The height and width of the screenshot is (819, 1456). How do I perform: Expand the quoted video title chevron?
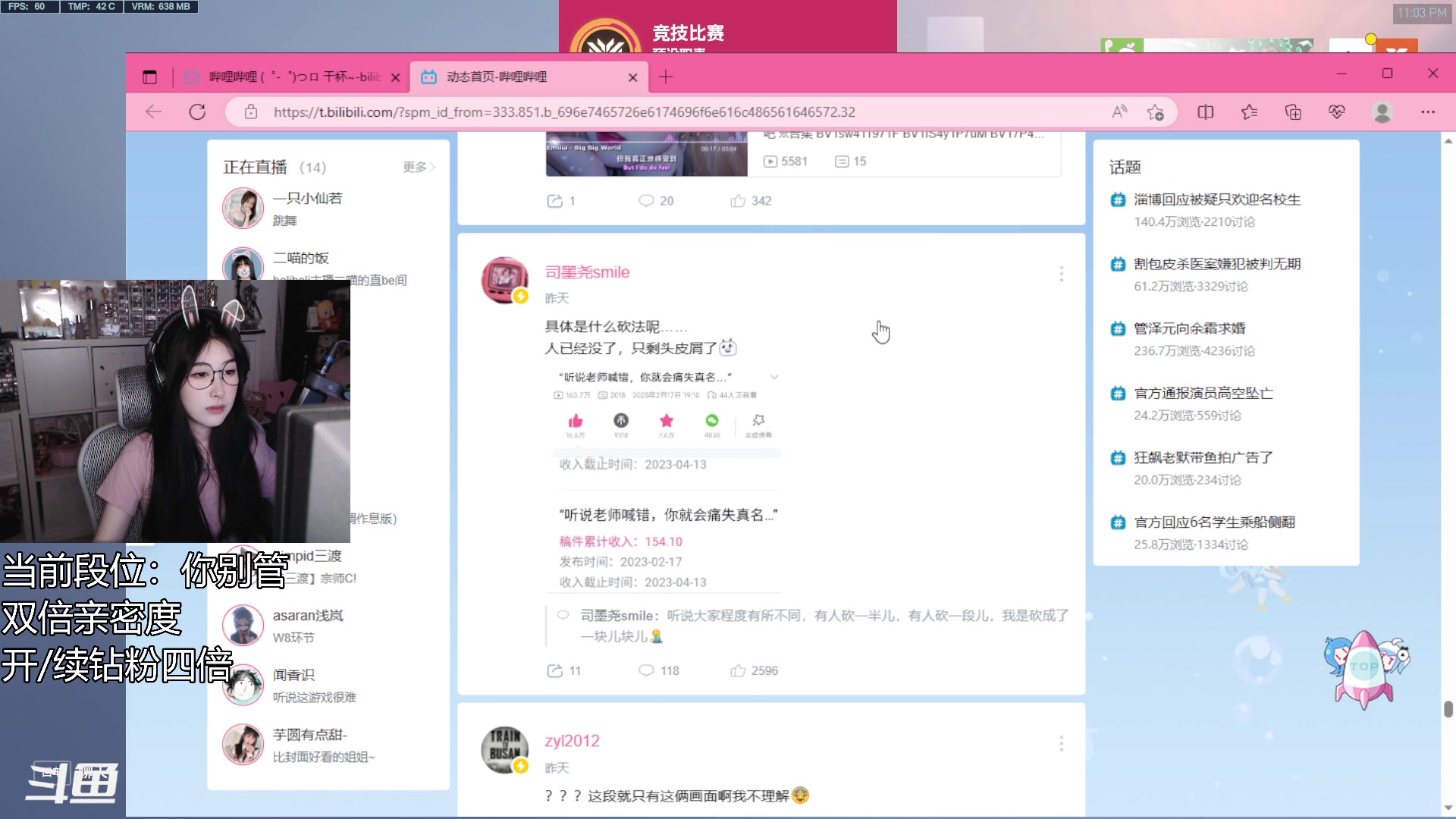774,377
